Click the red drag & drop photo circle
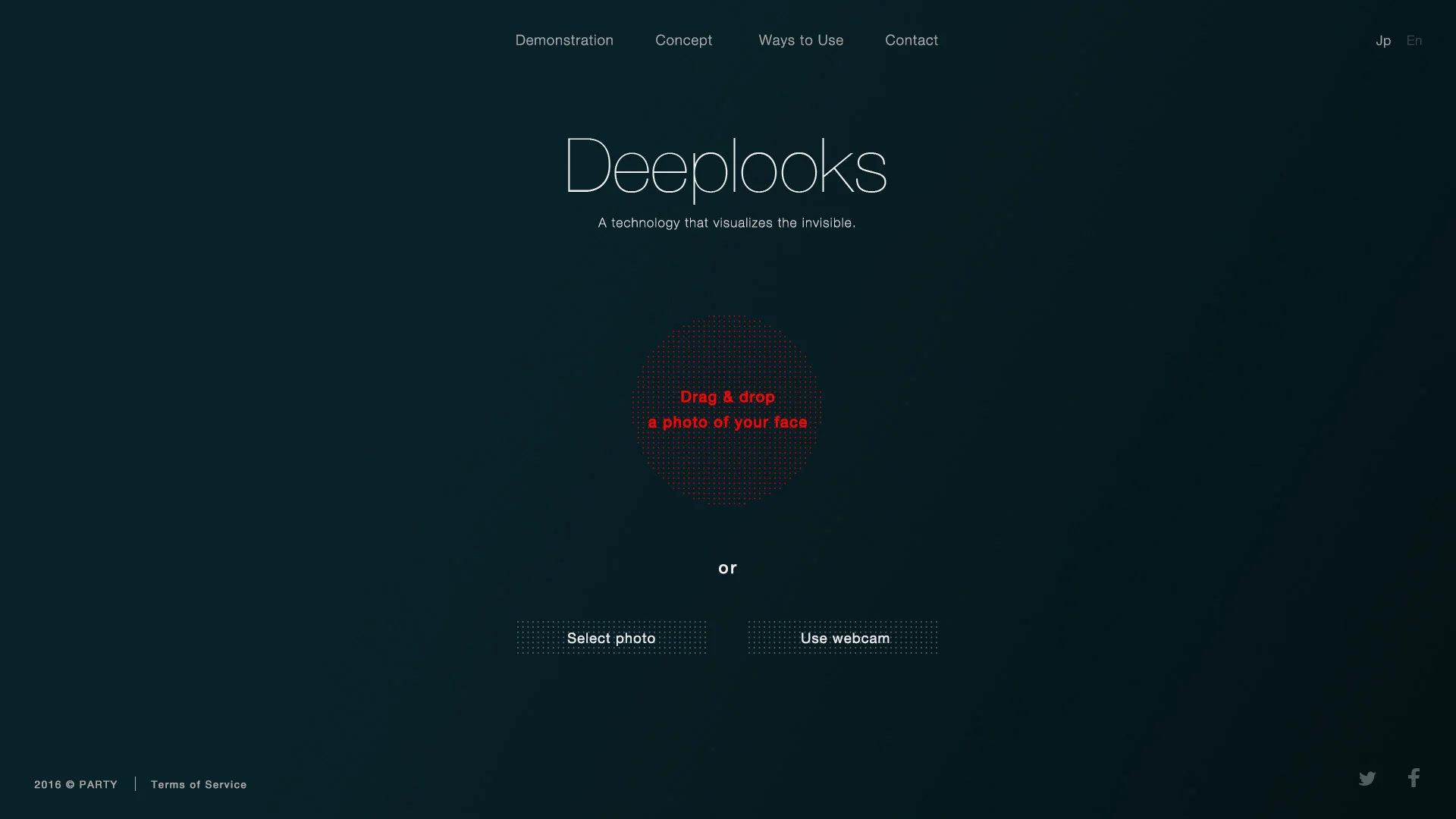 click(727, 409)
